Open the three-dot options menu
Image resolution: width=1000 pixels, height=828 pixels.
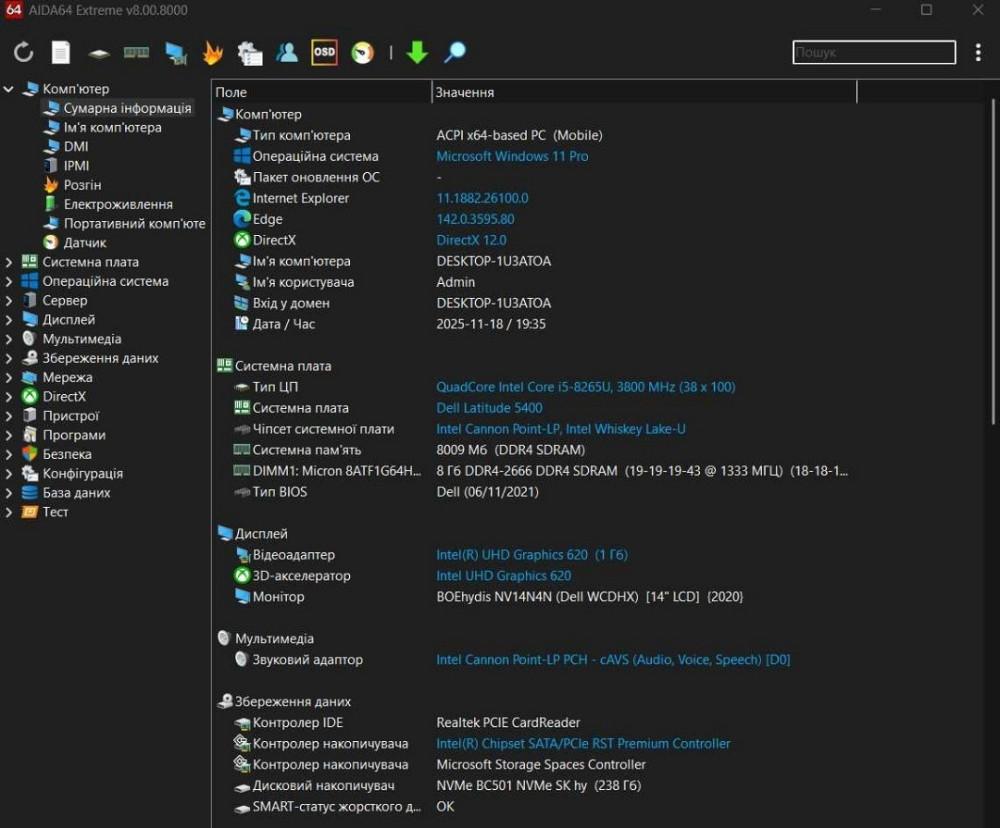978,53
